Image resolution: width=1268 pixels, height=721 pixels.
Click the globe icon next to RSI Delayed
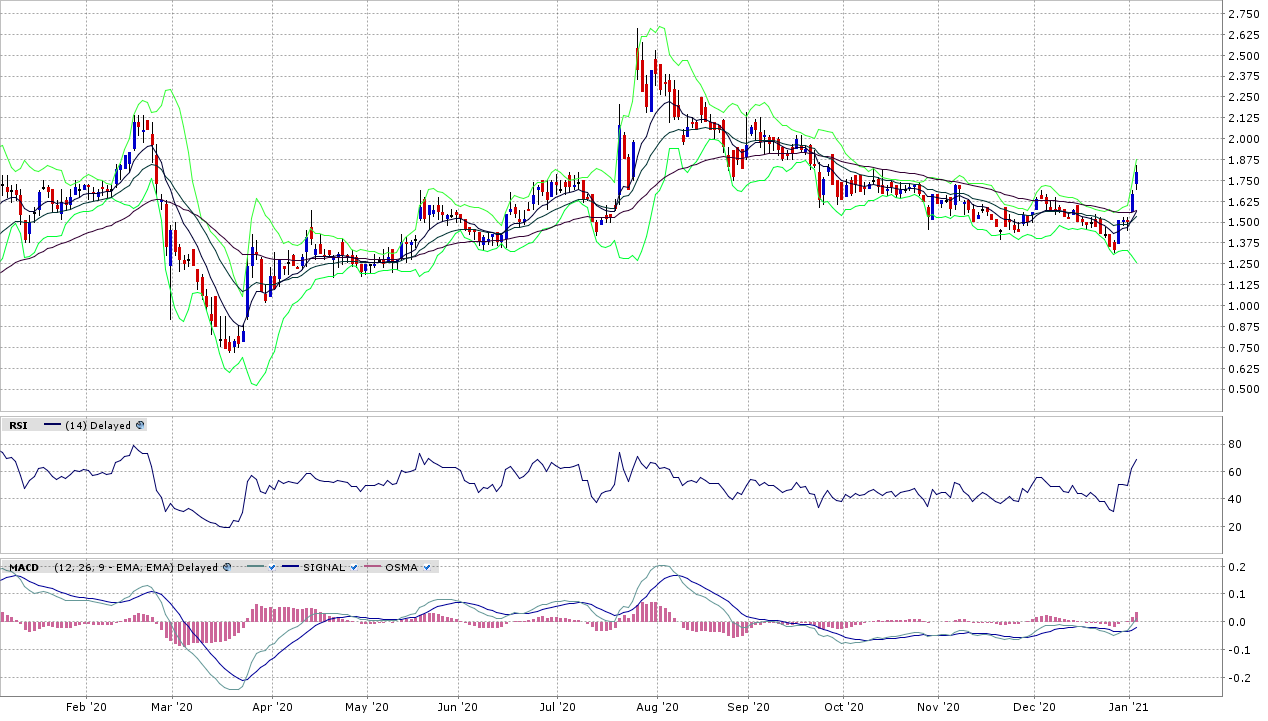(140, 425)
